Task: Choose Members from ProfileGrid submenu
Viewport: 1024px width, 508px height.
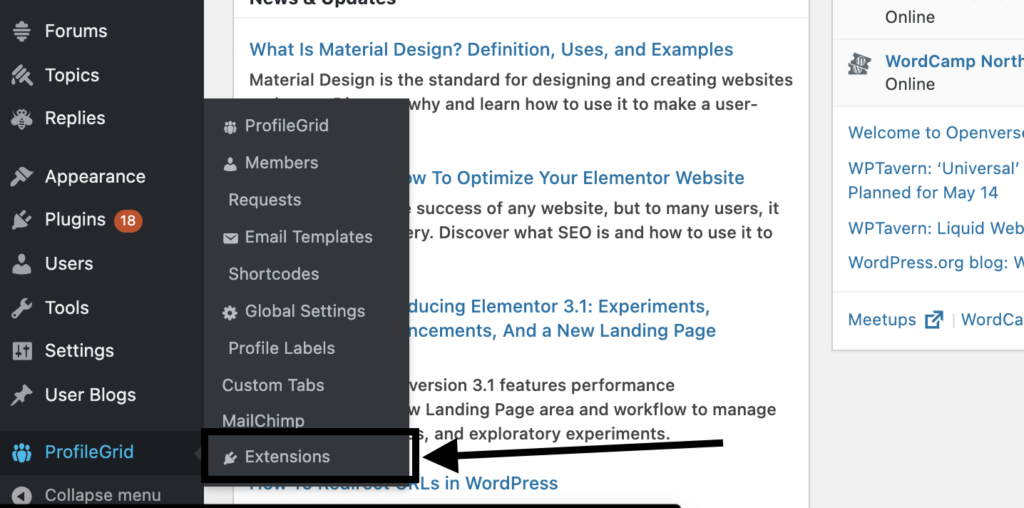Action: 281,163
